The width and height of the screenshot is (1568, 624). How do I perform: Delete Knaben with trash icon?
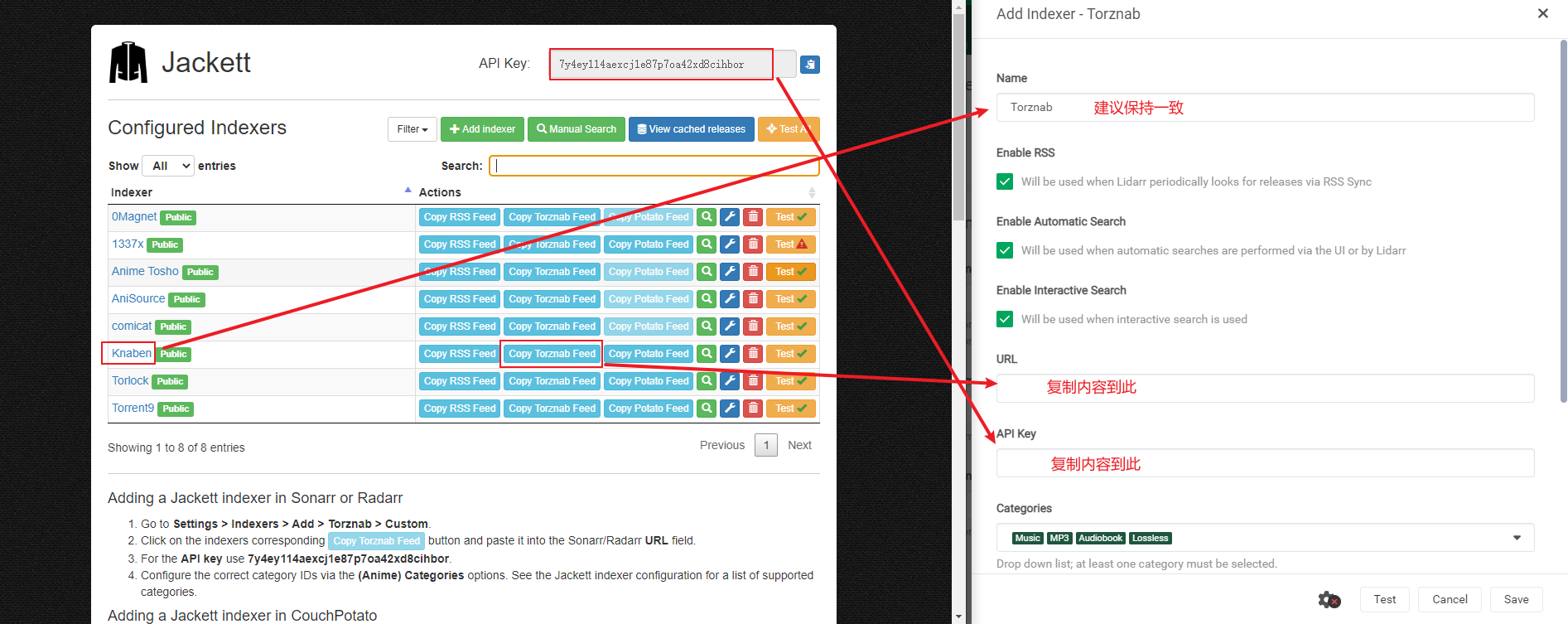click(753, 354)
